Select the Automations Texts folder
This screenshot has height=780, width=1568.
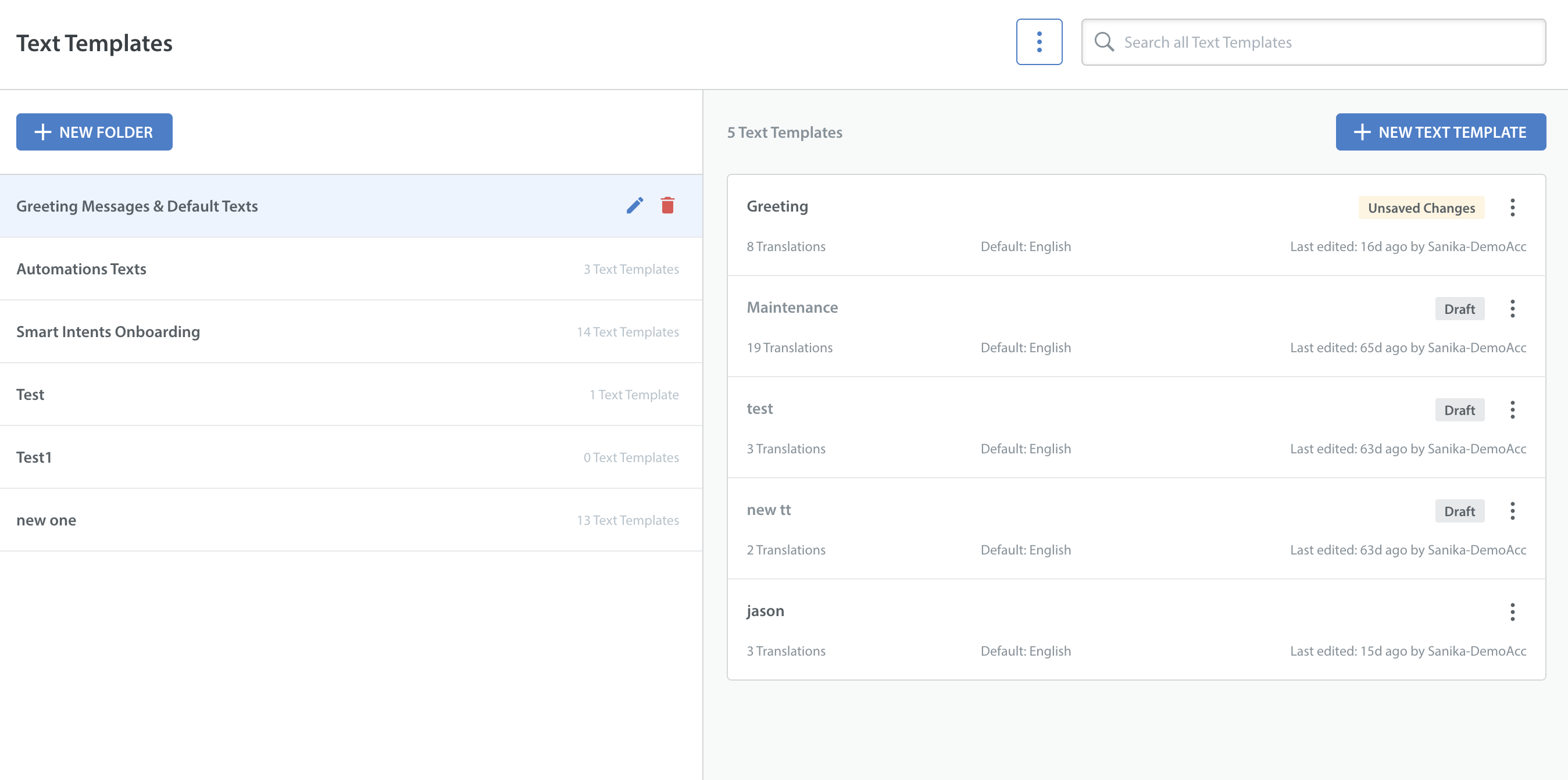pyautogui.click(x=81, y=269)
